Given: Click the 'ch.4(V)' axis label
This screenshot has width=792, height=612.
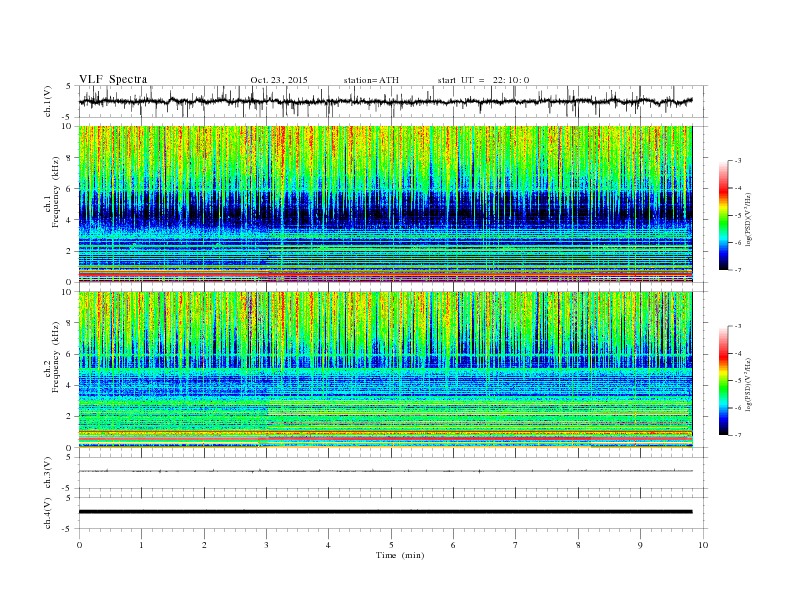Looking at the screenshot, I should [48, 513].
